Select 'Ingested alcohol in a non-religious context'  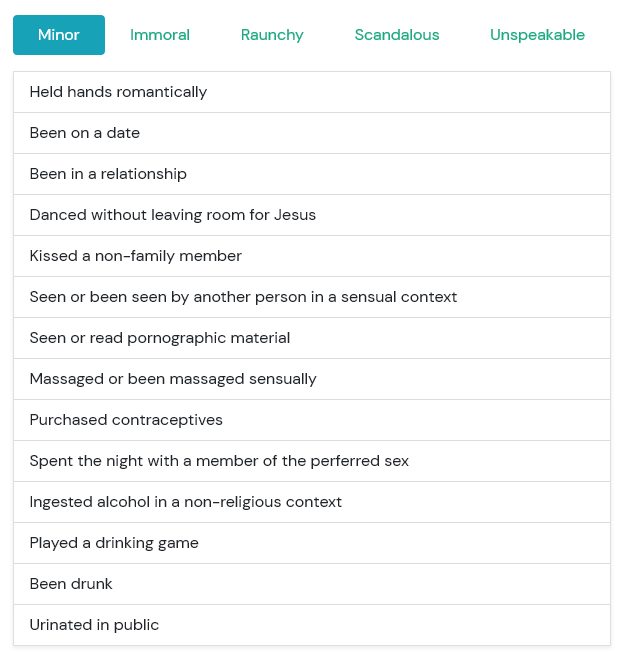312,501
